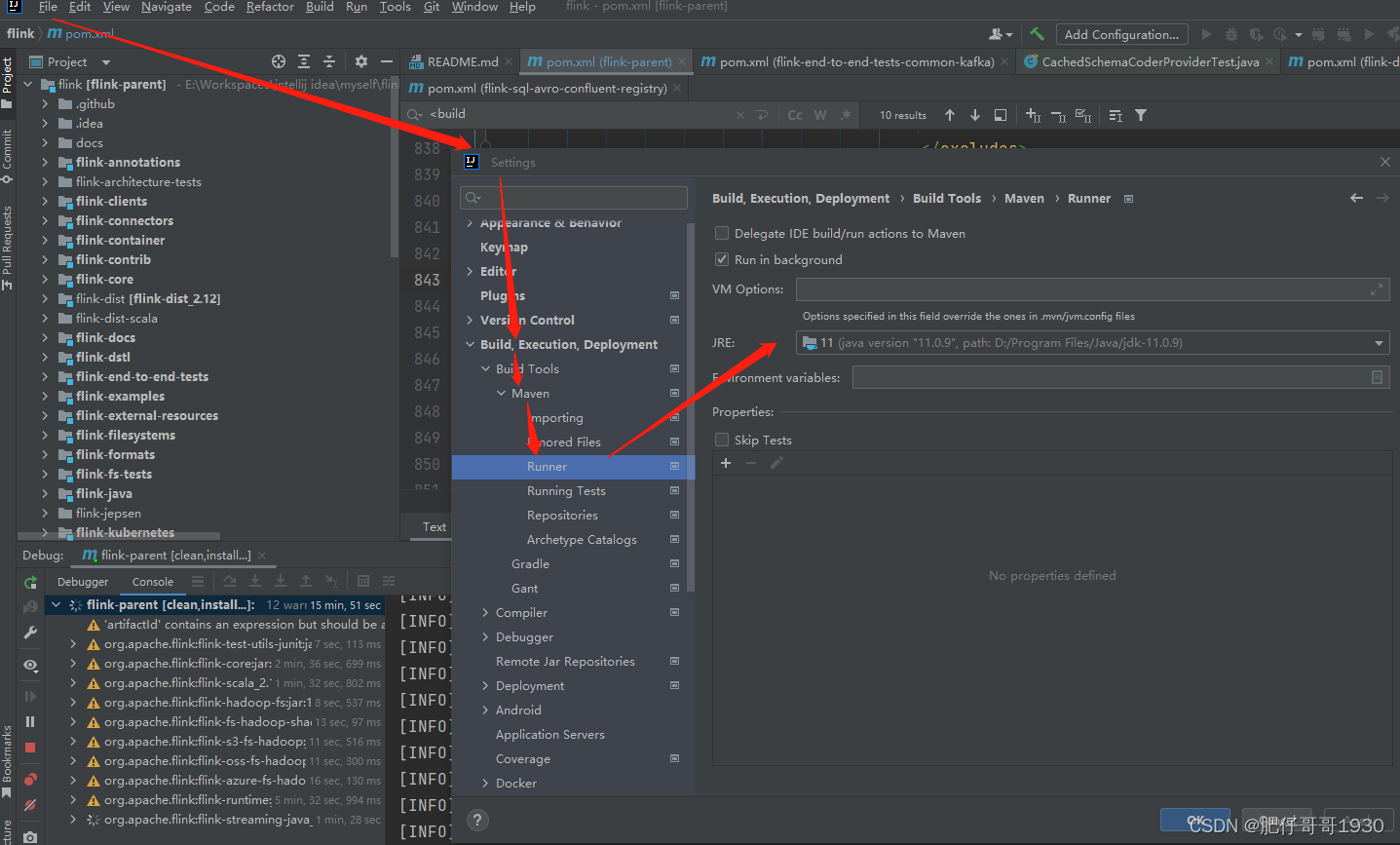Click the filter search results funnel icon
1400x845 pixels.
[1141, 115]
